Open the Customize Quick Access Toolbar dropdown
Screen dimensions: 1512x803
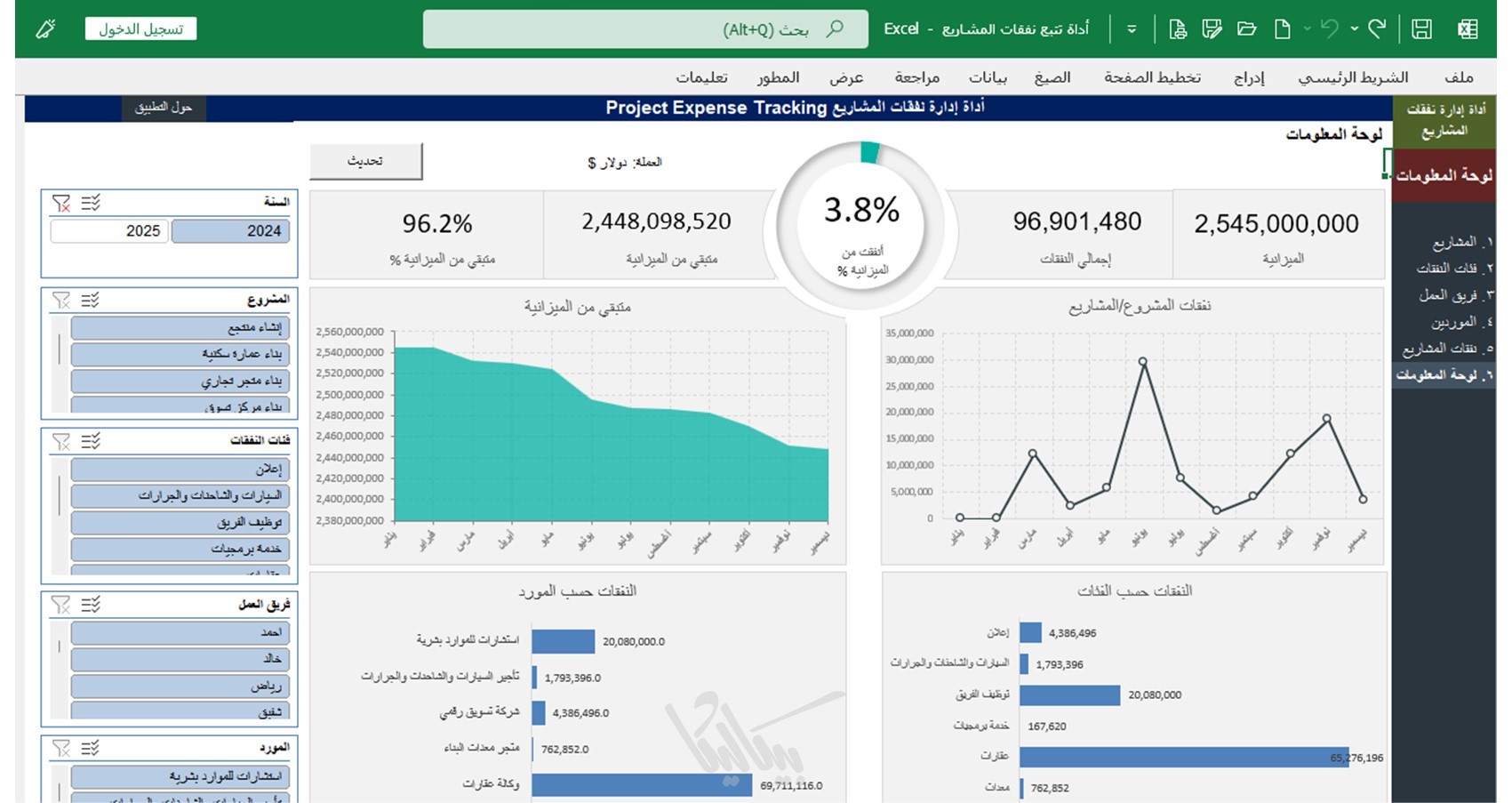[1132, 29]
